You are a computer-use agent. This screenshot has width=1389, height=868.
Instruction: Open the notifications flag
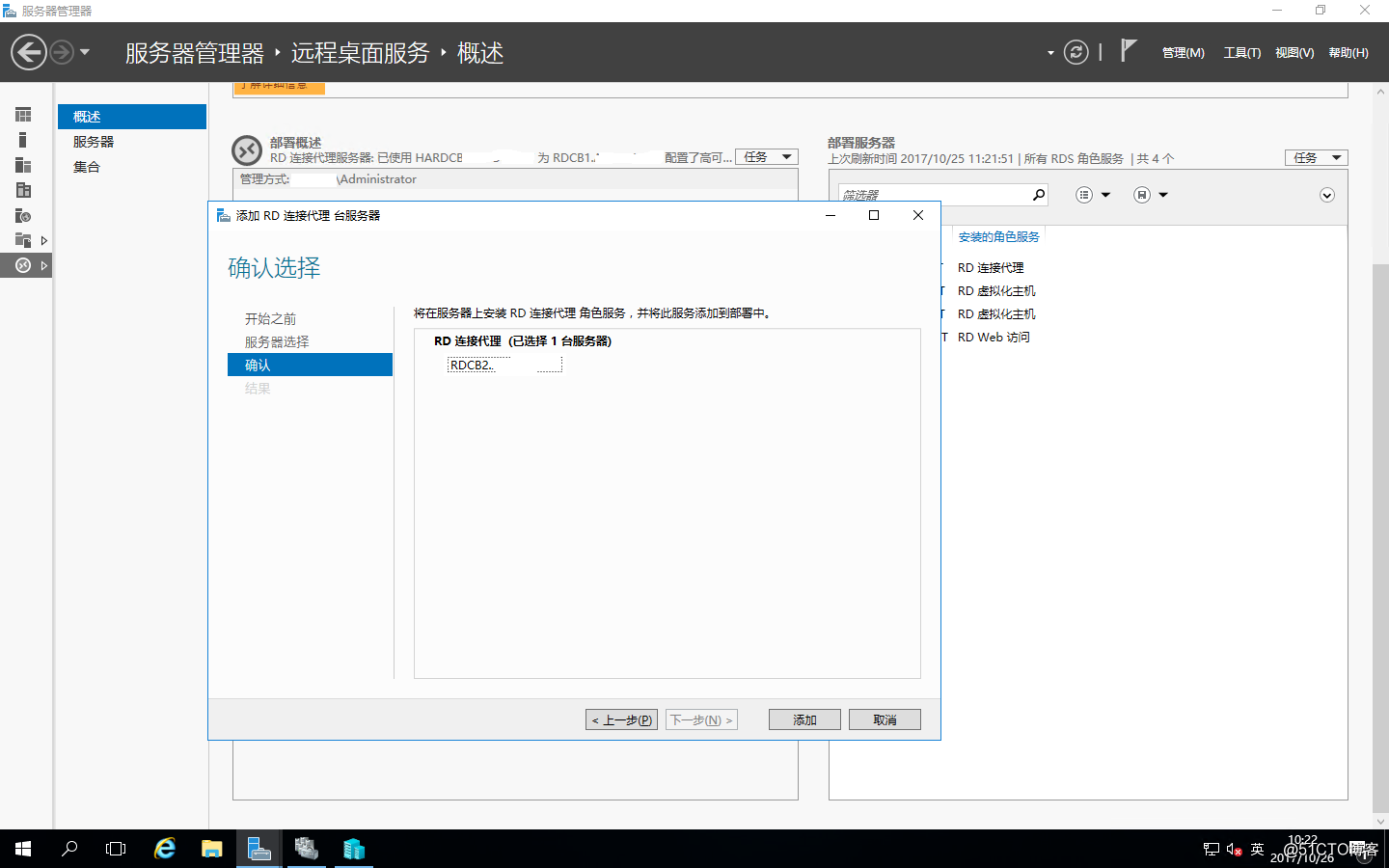1129,50
